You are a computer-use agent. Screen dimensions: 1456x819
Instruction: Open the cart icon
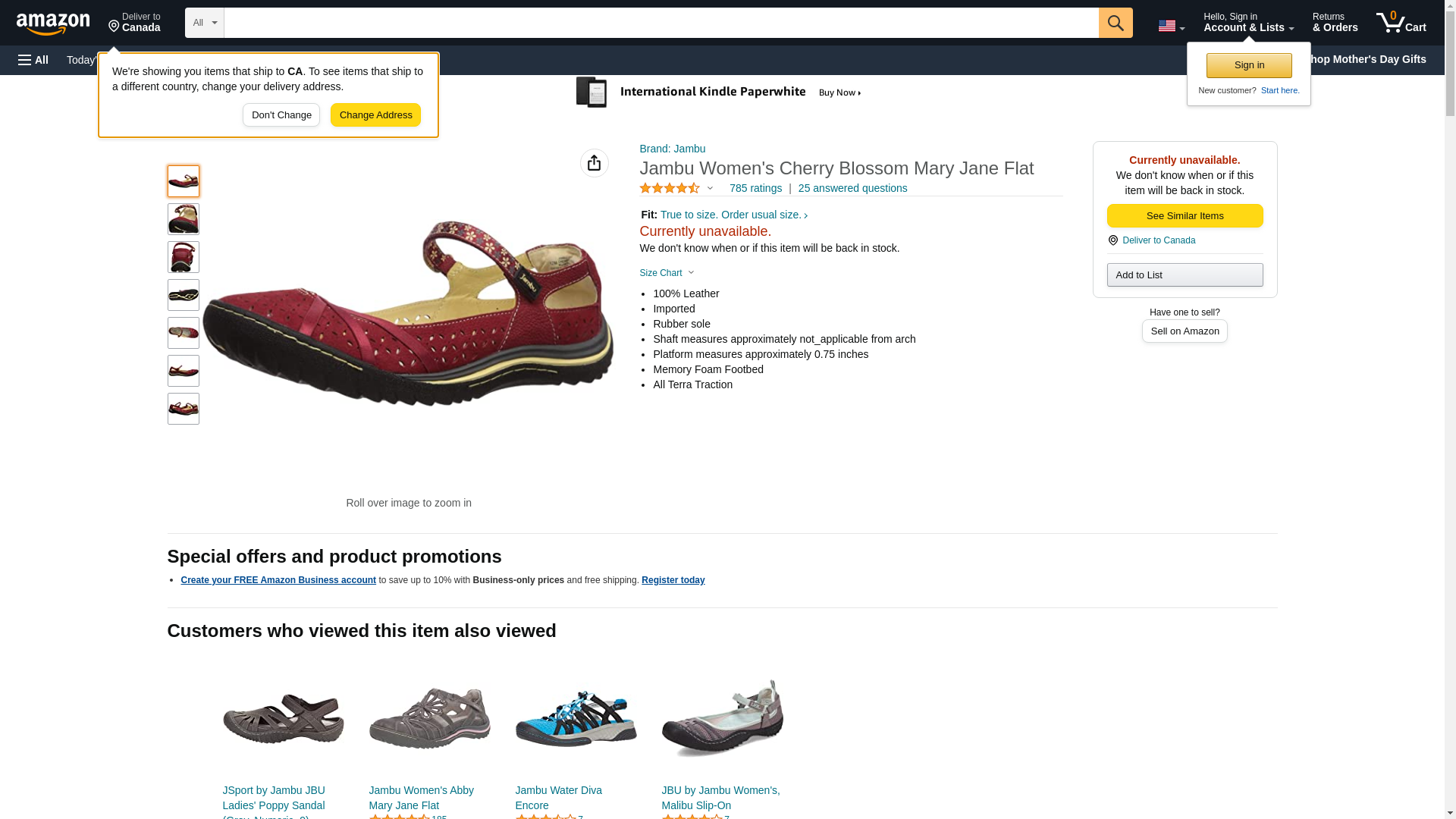click(x=1401, y=22)
